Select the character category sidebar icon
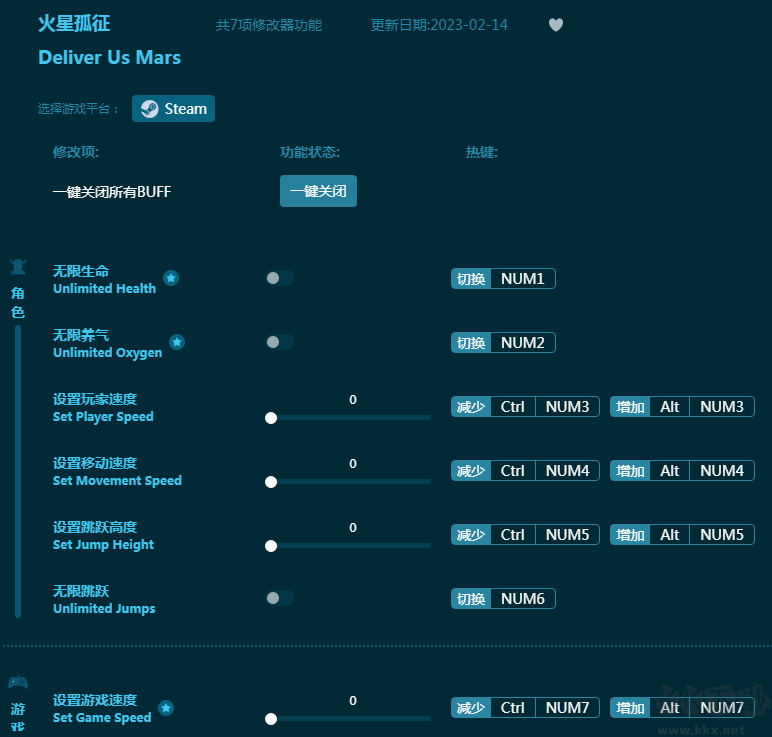 [17, 267]
